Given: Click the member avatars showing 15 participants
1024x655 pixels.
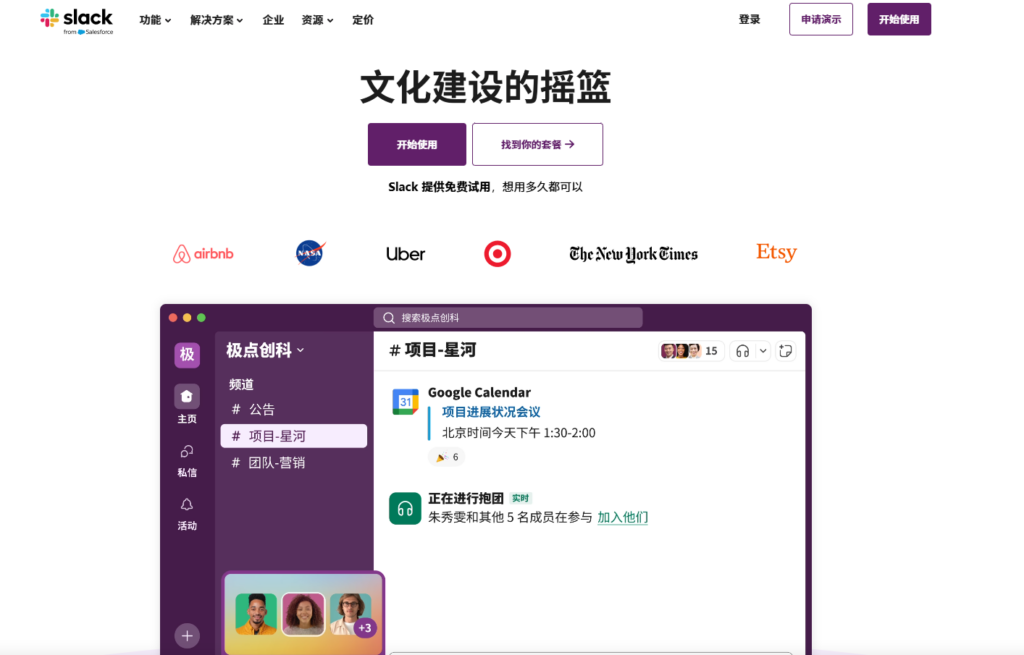Looking at the screenshot, I should tap(690, 351).
